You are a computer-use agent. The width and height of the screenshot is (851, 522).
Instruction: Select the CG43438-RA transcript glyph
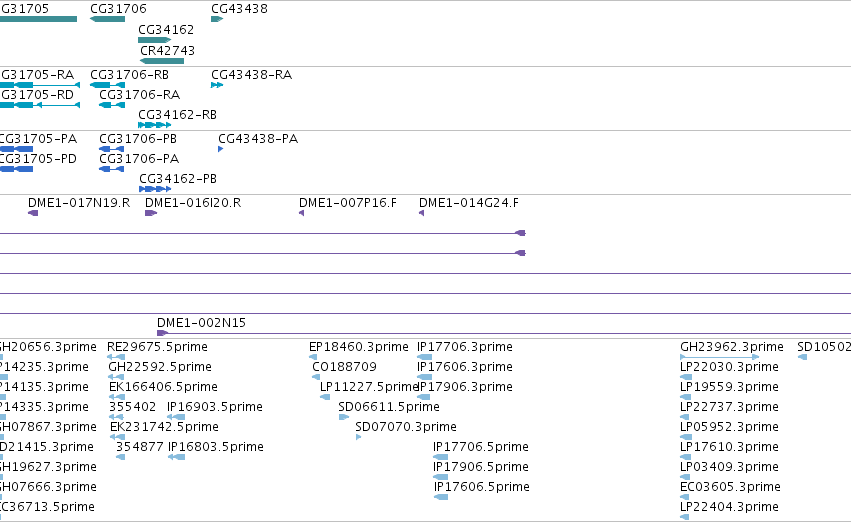tap(217, 85)
